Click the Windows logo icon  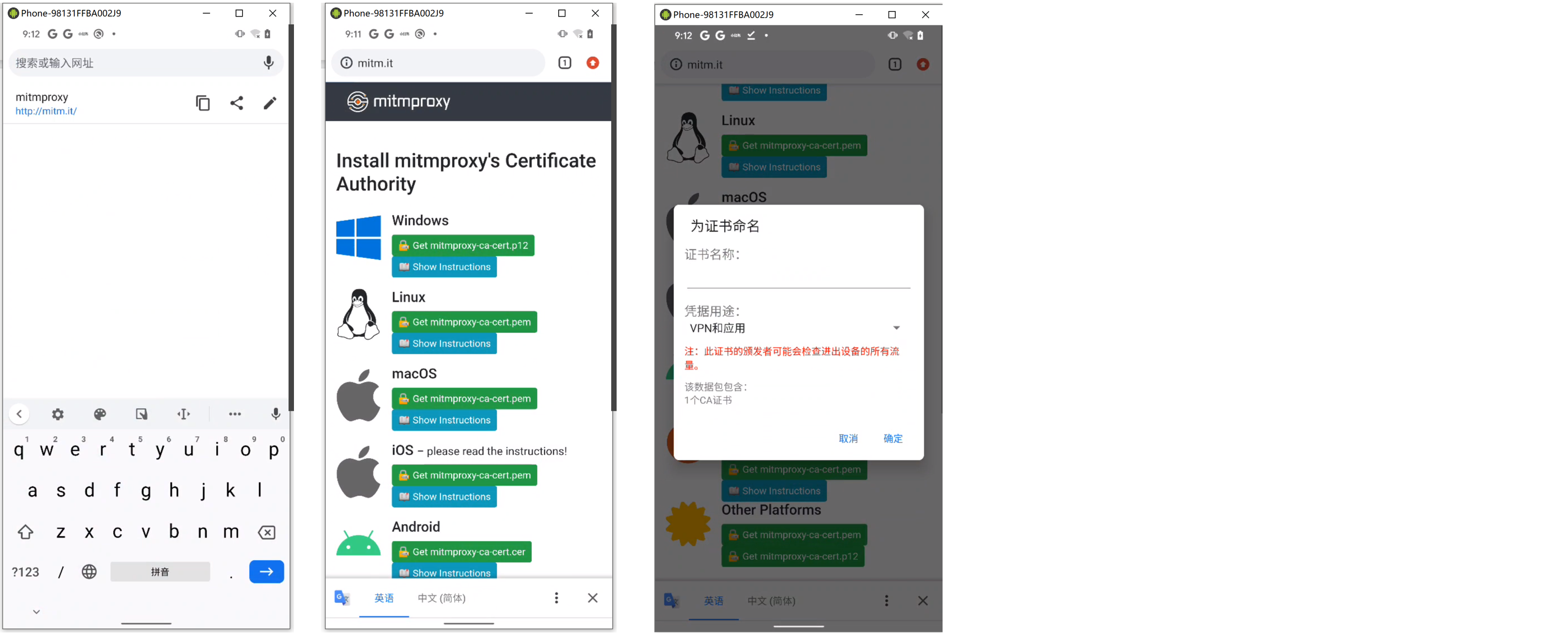point(358,238)
